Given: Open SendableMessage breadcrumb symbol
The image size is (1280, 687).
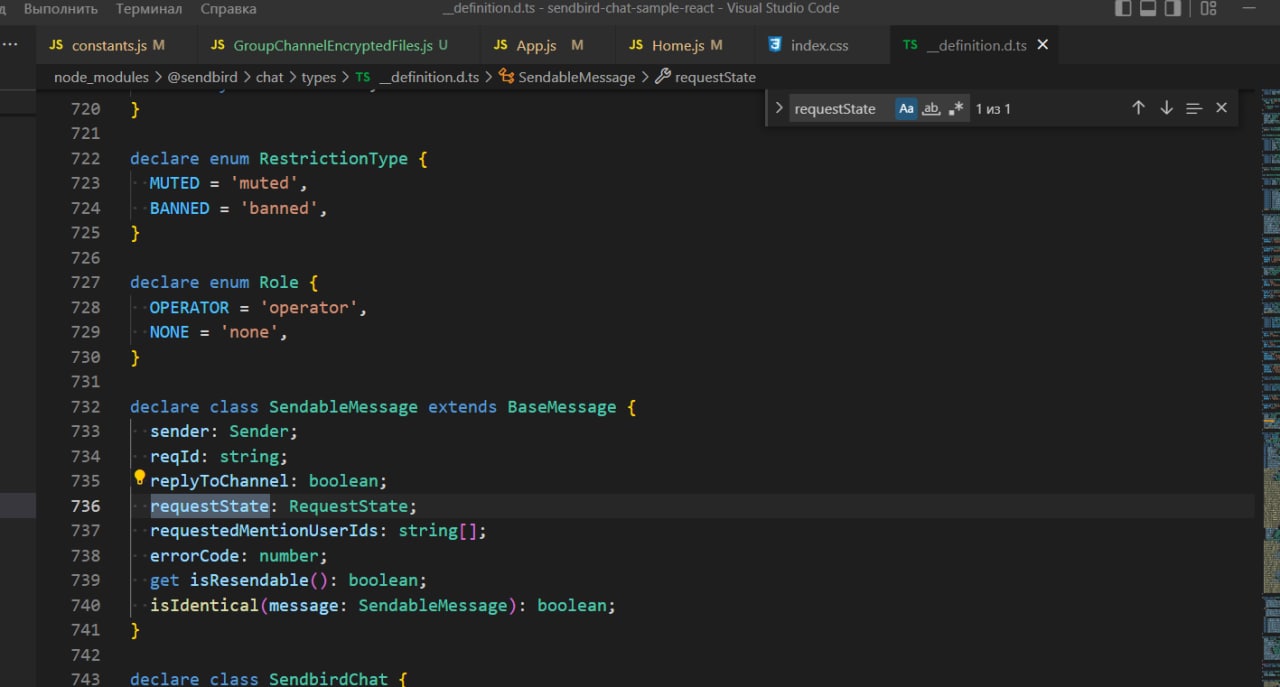Looking at the screenshot, I should (567, 77).
